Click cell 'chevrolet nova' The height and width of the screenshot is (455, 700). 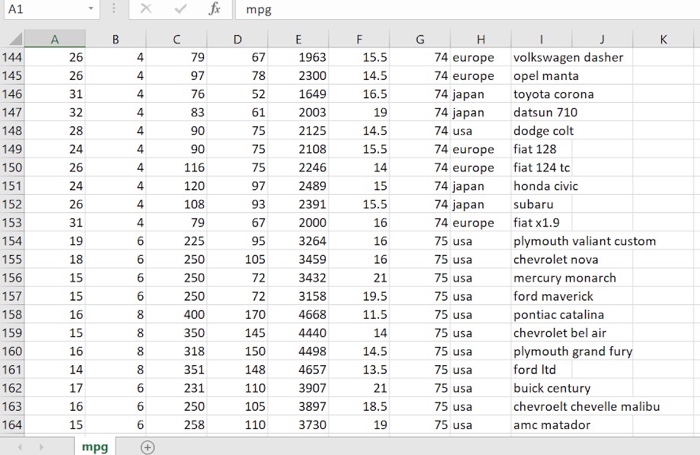[x=555, y=259]
